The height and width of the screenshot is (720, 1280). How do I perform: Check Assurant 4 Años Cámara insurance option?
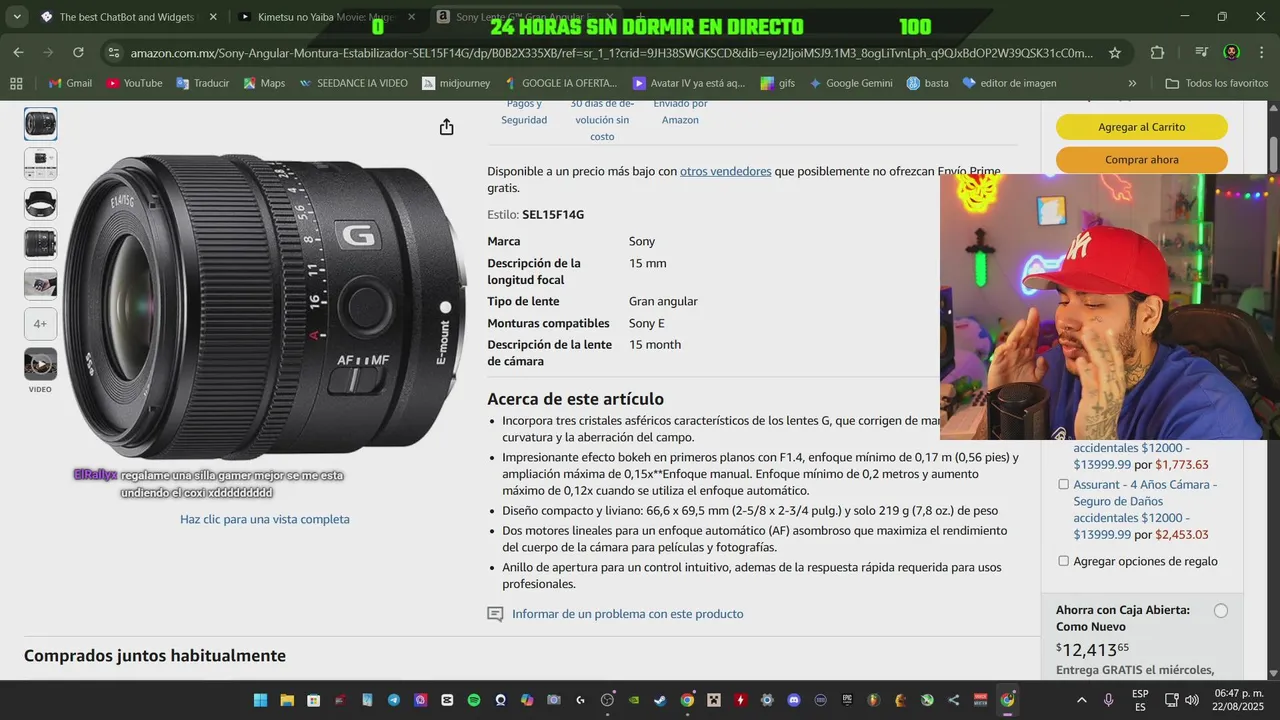[x=1063, y=484]
